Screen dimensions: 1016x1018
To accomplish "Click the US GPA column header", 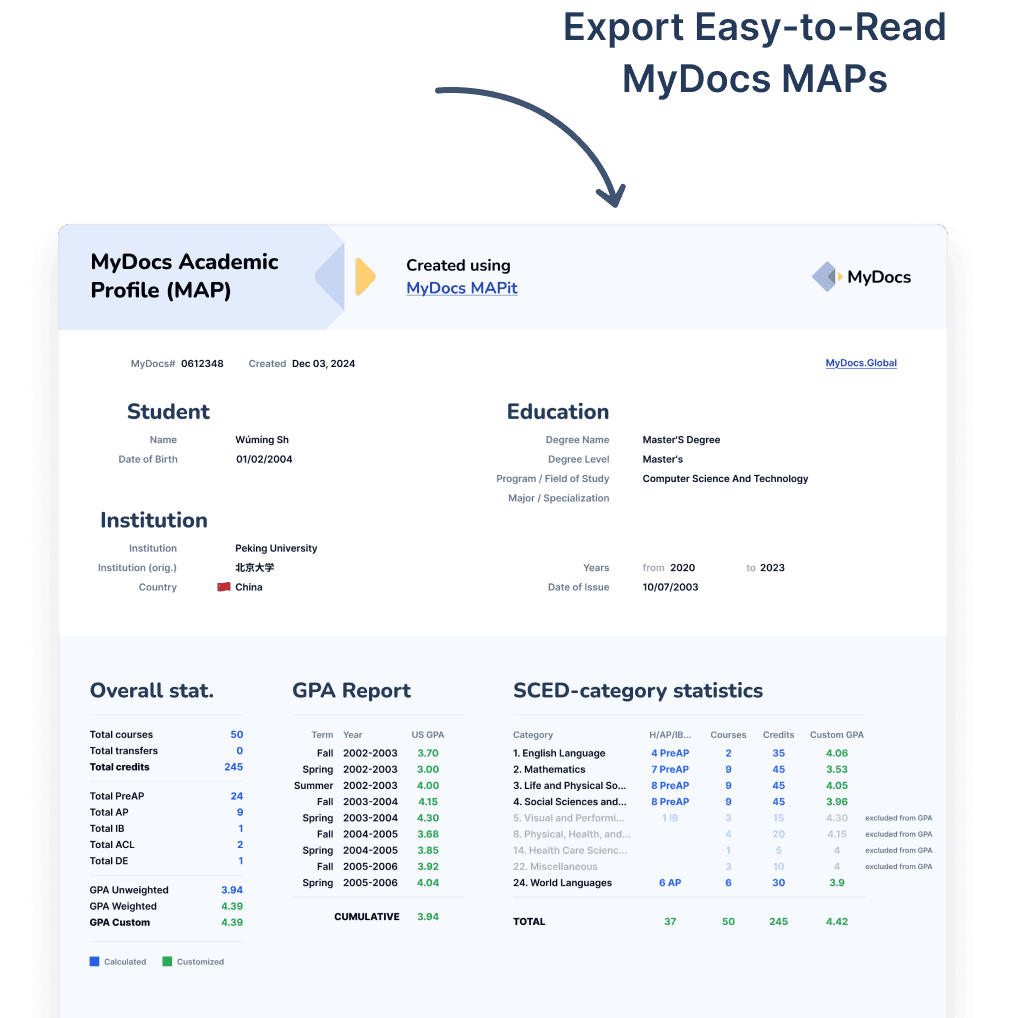I will (428, 735).
